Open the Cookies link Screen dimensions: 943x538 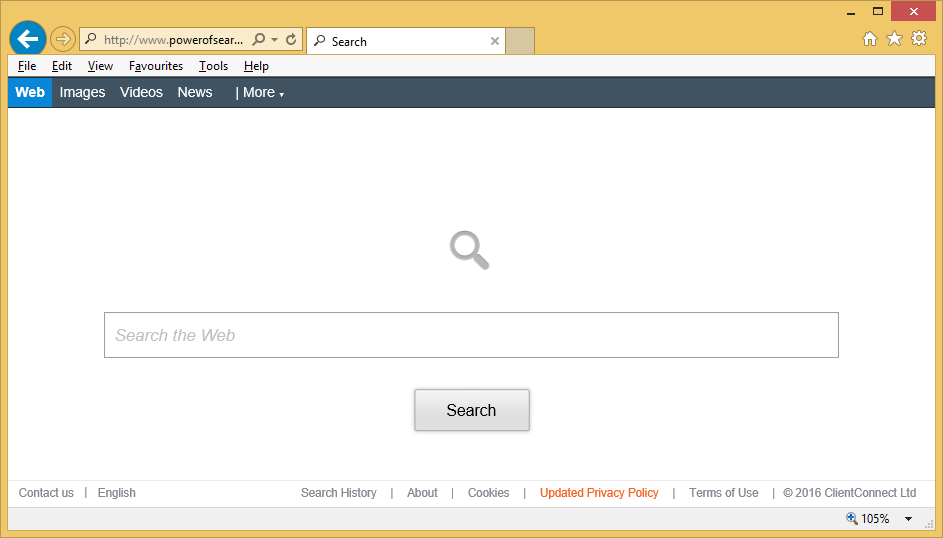(x=488, y=493)
